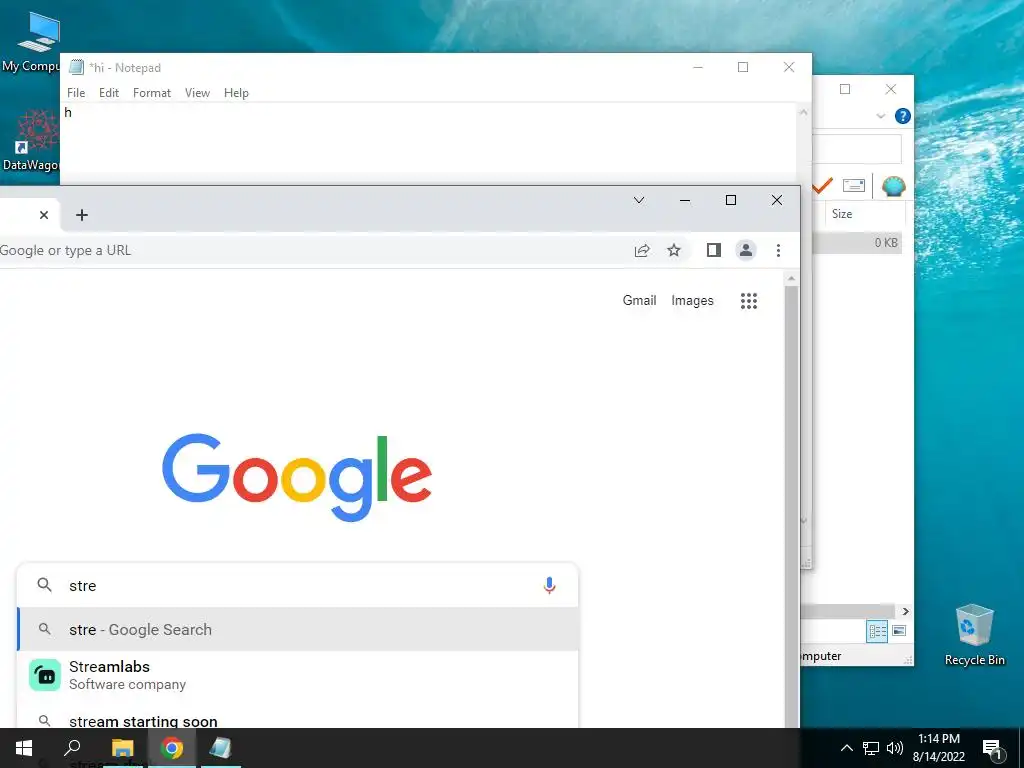Open the Images link
This screenshot has height=768, width=1024.
tap(692, 300)
